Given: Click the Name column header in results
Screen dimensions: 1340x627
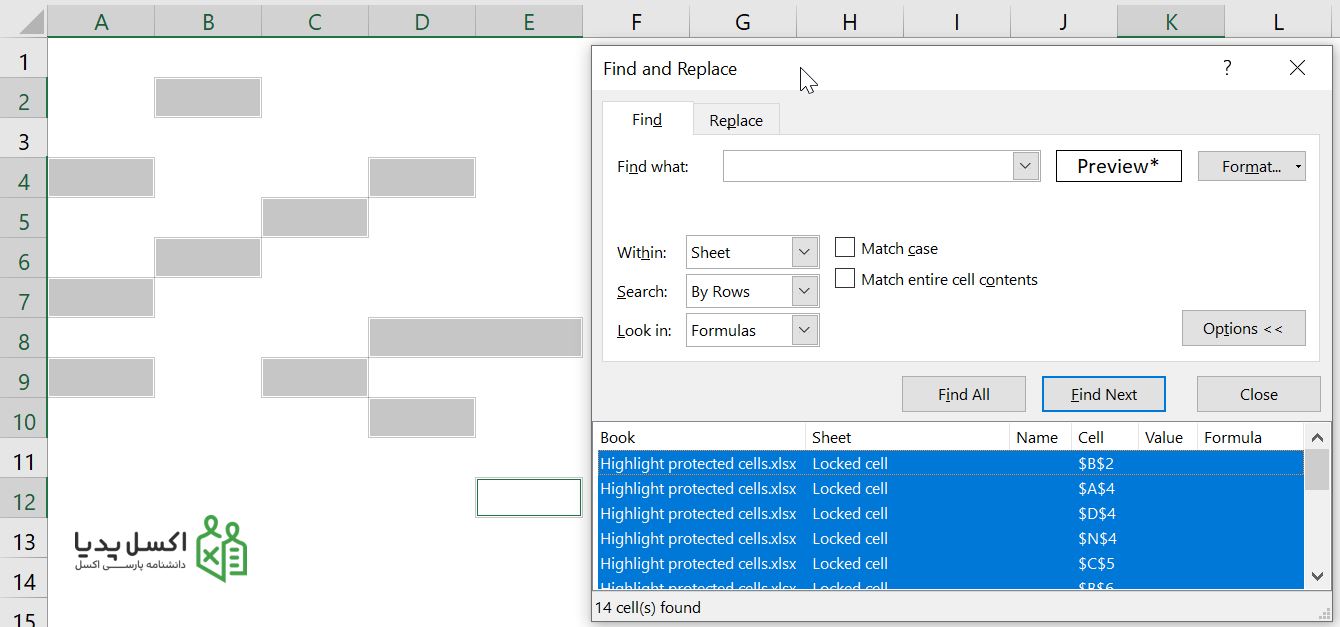Looking at the screenshot, I should (x=1040, y=437).
